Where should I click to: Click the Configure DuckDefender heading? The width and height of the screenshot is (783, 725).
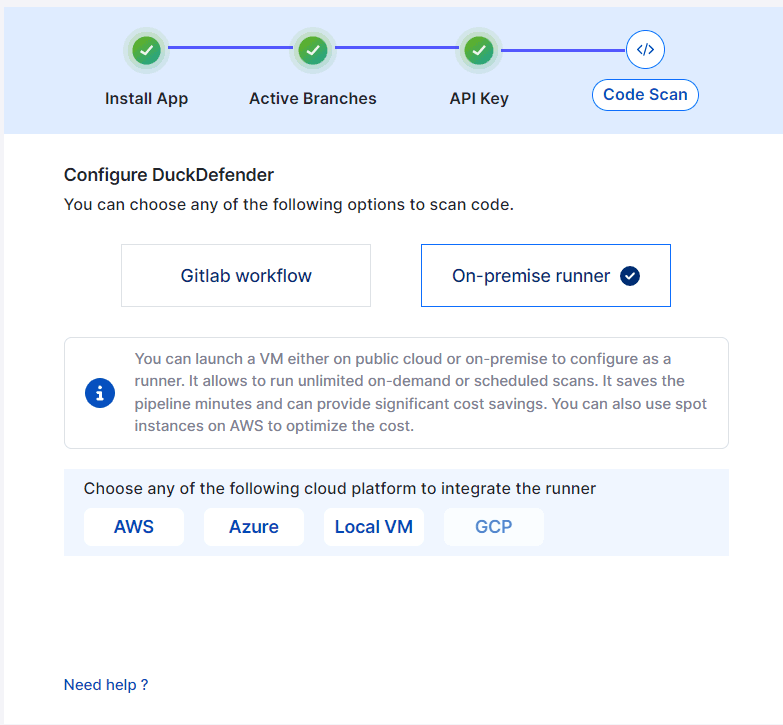pos(169,175)
